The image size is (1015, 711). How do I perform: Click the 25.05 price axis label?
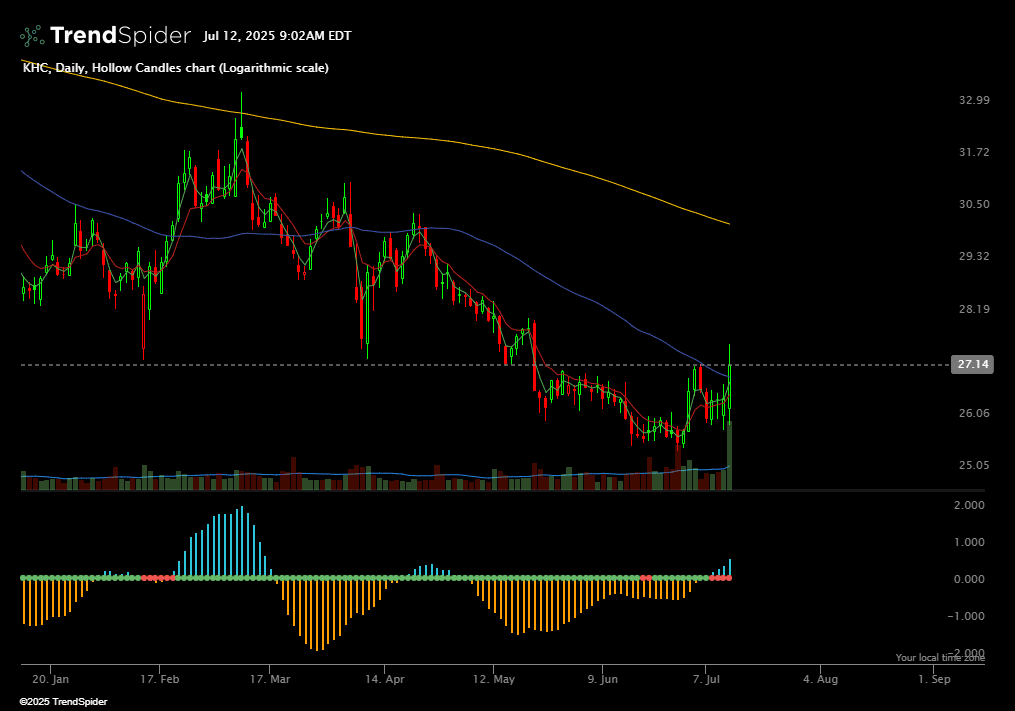click(973, 465)
